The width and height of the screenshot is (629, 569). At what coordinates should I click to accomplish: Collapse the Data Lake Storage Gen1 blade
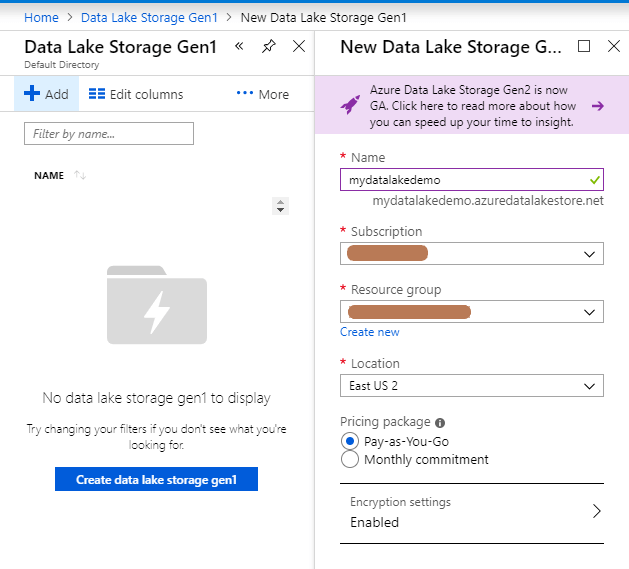pyautogui.click(x=239, y=46)
